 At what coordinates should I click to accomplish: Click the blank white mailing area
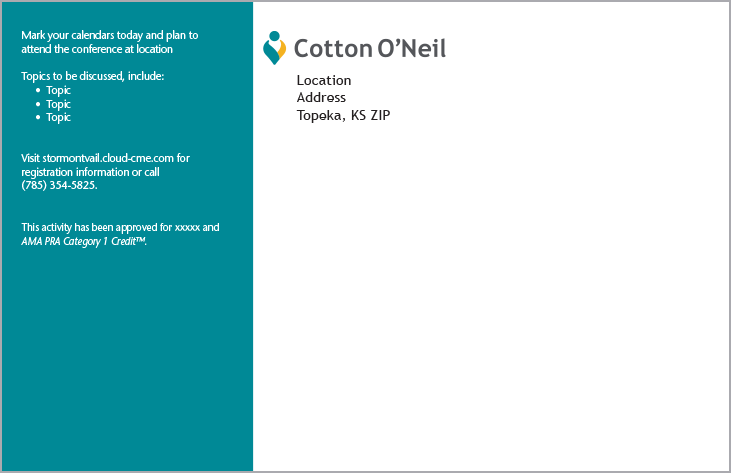[491, 298]
